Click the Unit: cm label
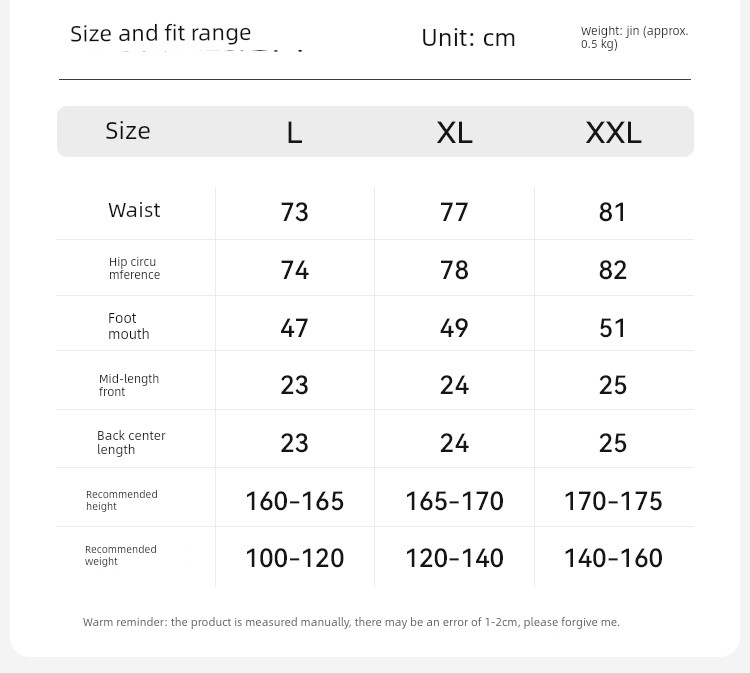The image size is (750, 673). pyautogui.click(x=468, y=38)
